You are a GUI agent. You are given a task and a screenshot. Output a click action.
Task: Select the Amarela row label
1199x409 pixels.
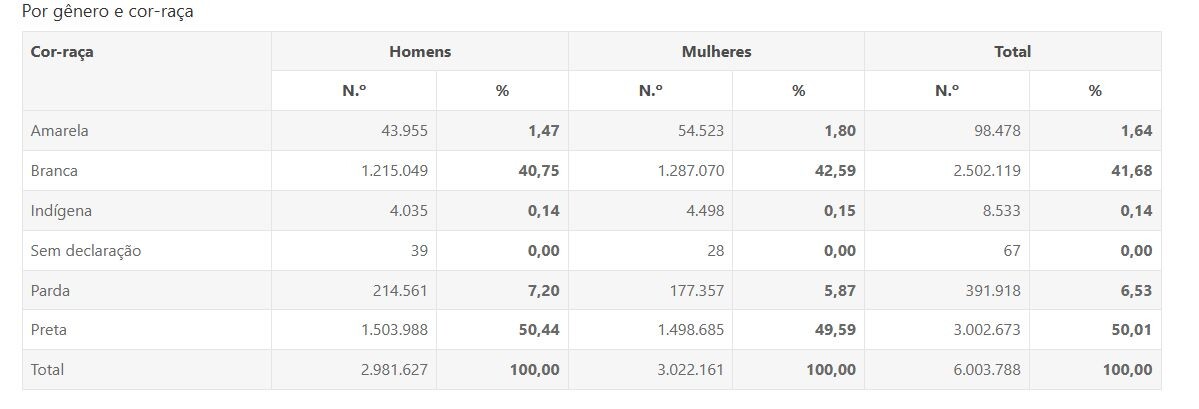60,131
